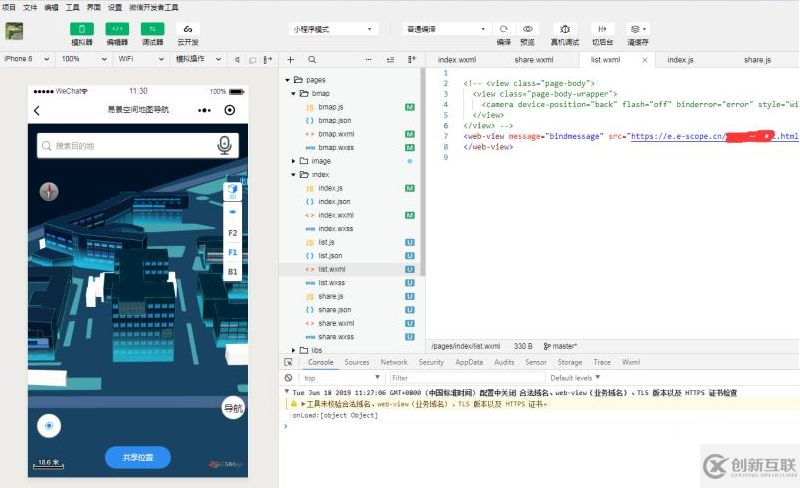800x488 pixels.
Task: Toggle the 模拟器 simulator panel button
Action: [x=82, y=29]
